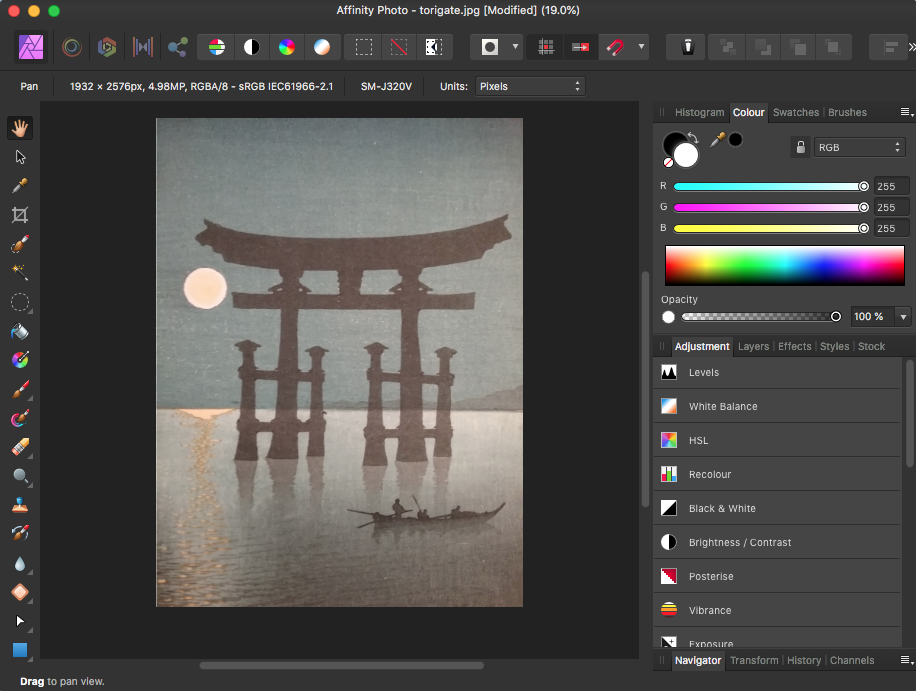The height and width of the screenshot is (691, 916).
Task: Open the RGB colour model dropdown
Action: point(858,146)
